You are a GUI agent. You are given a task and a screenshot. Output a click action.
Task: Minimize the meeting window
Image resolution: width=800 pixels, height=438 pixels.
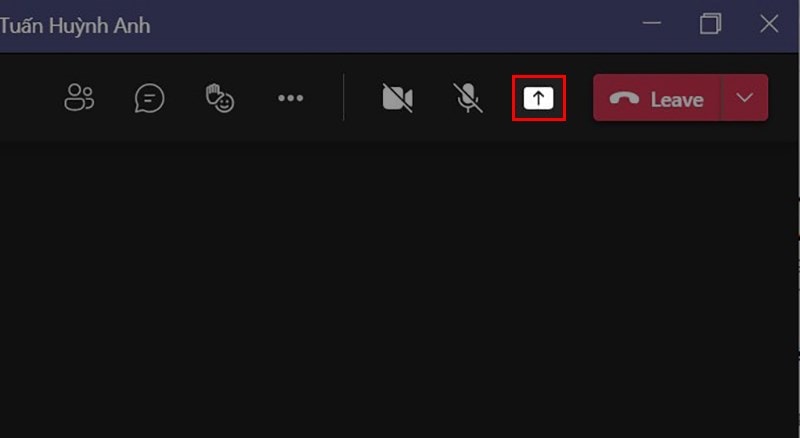tap(652, 23)
